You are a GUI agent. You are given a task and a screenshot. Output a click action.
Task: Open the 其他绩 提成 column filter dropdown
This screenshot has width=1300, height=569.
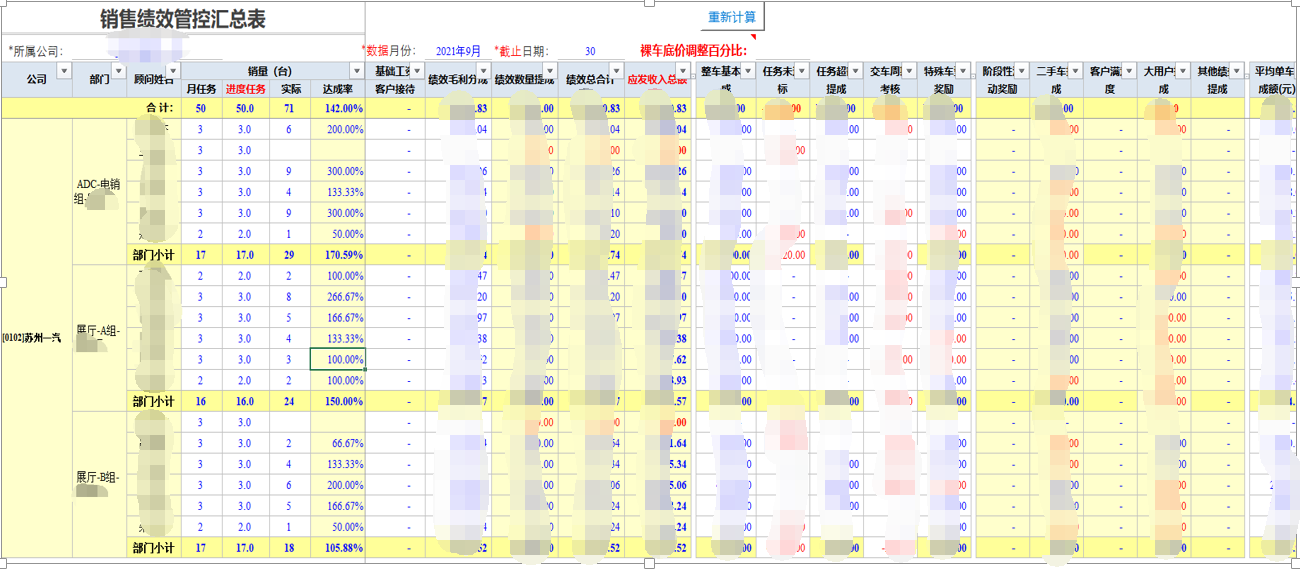(1238, 70)
